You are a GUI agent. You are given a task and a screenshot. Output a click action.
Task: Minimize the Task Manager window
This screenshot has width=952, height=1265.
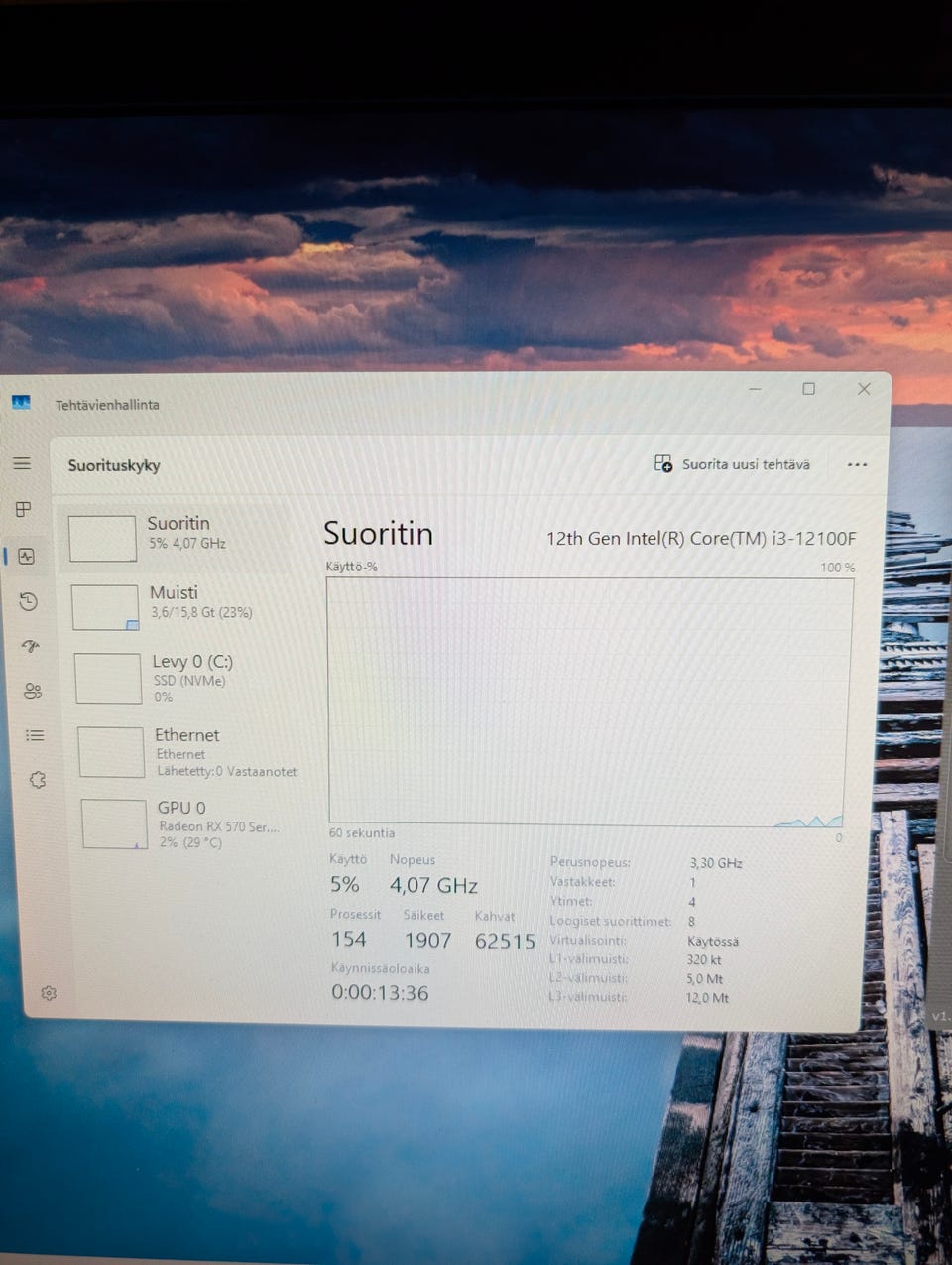[755, 390]
